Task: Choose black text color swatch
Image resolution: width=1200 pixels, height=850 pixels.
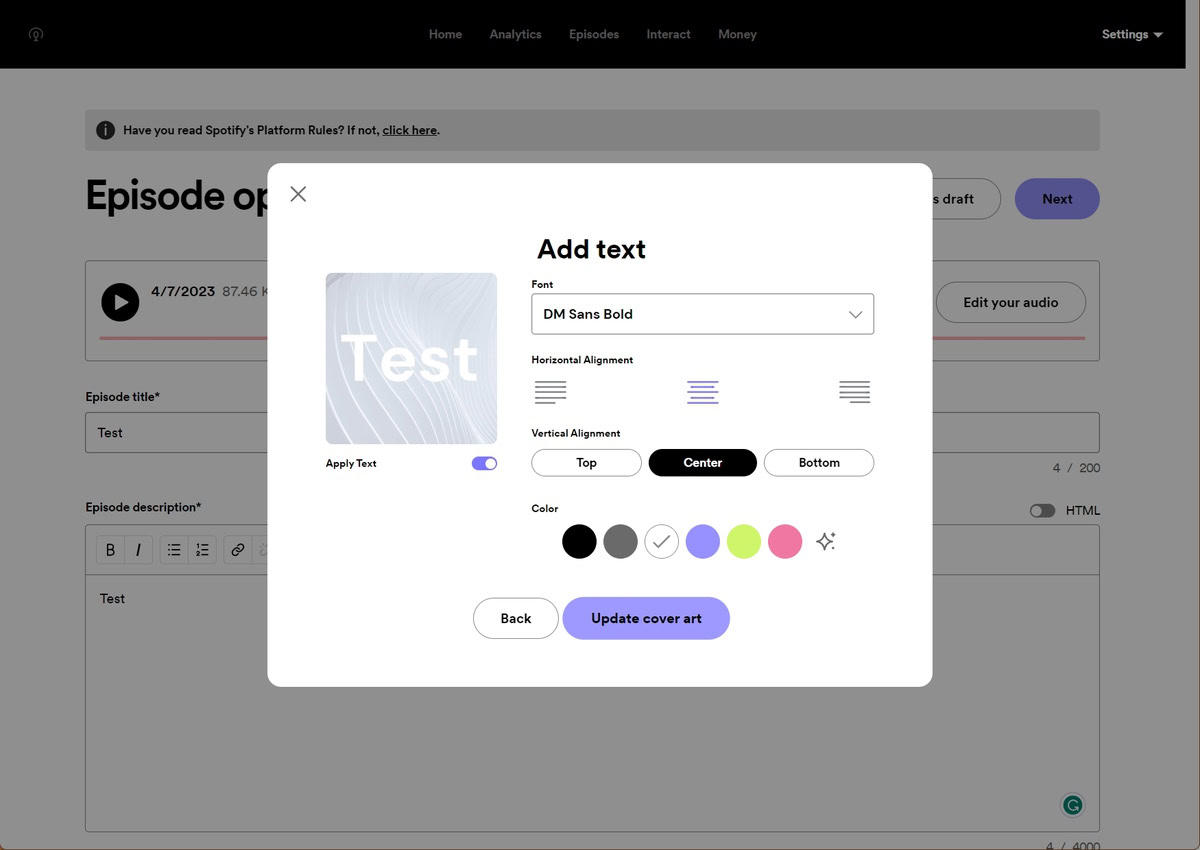Action: [579, 541]
